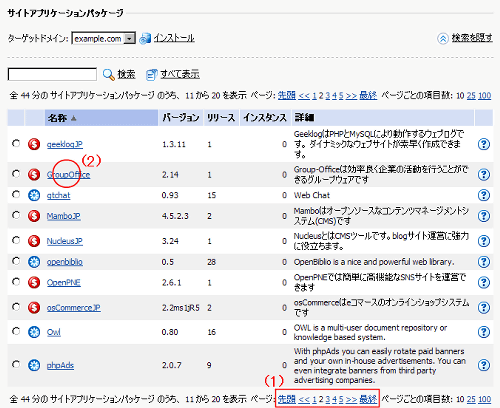Image resolution: width=500 pixels, height=408 pixels.
Task: Open help icon for phpAds row
Action: click(x=484, y=365)
